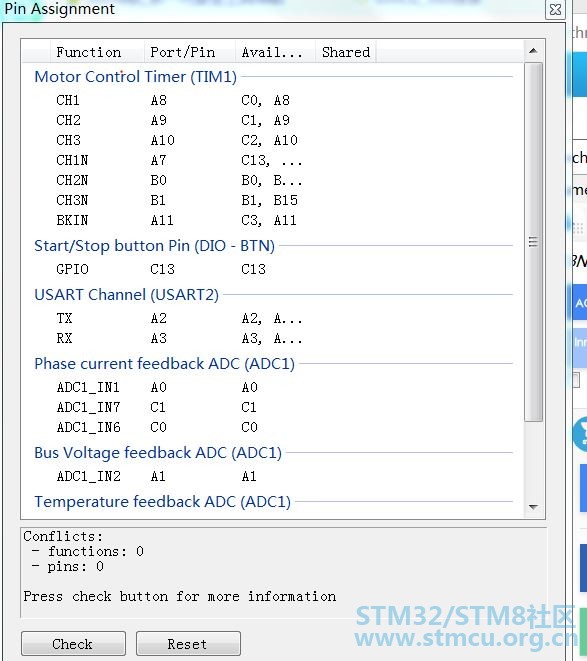Close the Pin Assignment dialog
Screen dimensions: 587x661
coord(555,9)
